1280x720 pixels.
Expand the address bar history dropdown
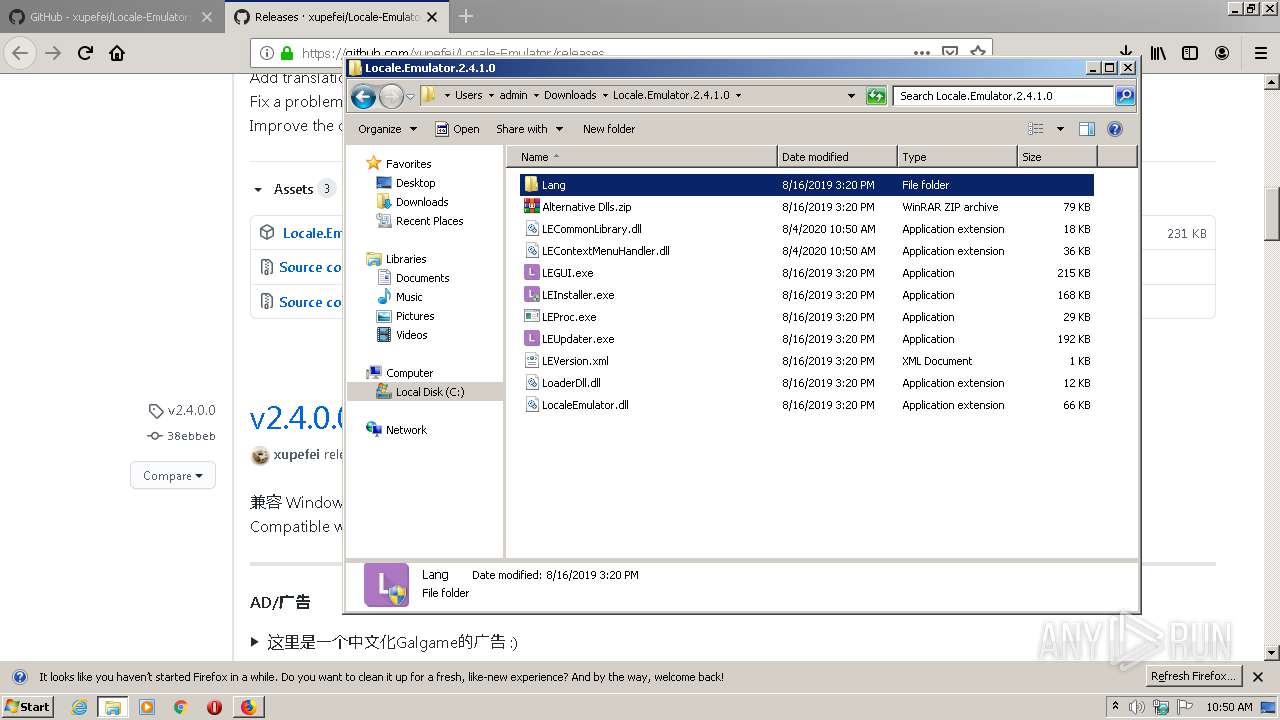click(851, 96)
